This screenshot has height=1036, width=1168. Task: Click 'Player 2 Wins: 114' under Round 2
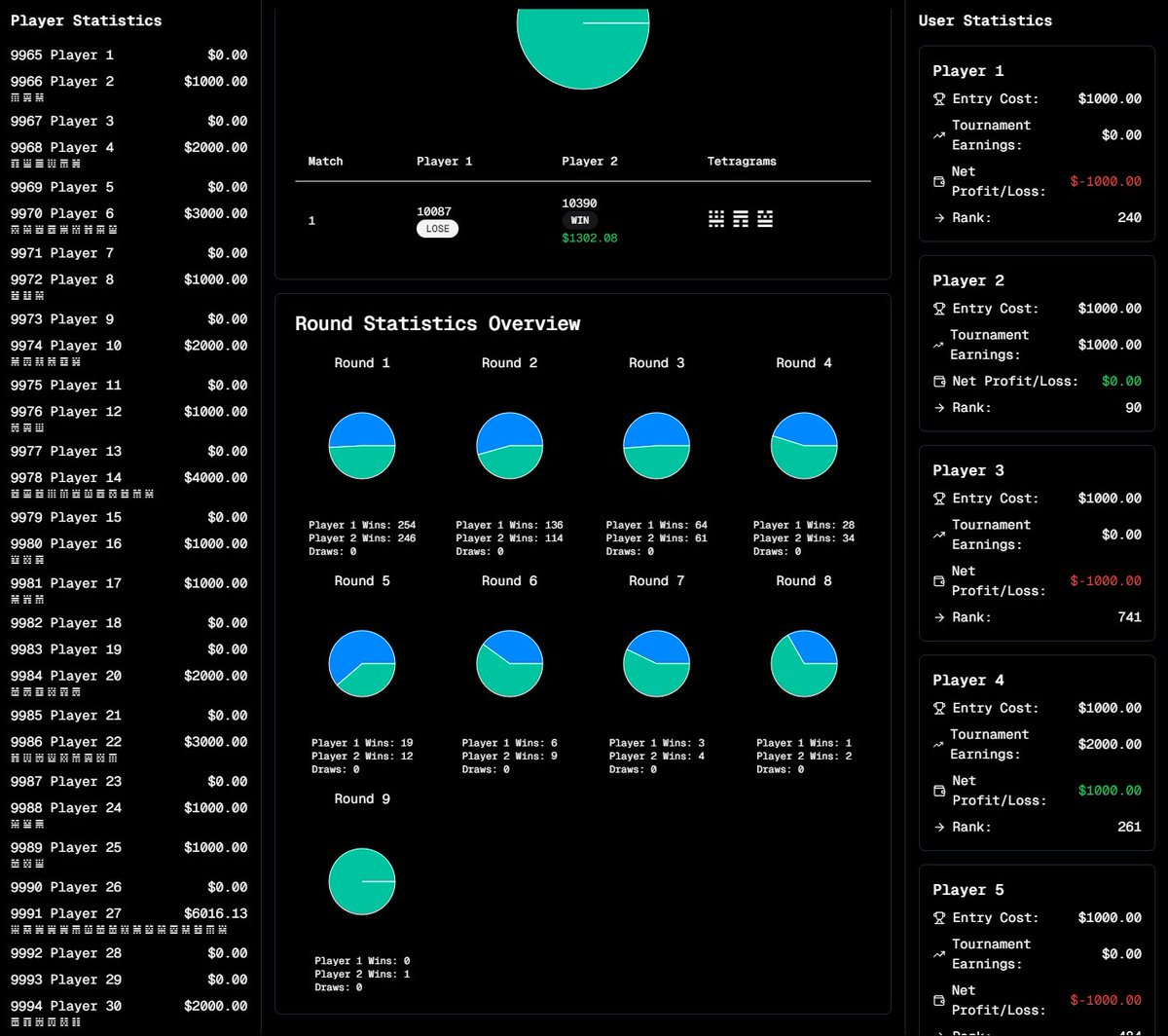pos(509,538)
